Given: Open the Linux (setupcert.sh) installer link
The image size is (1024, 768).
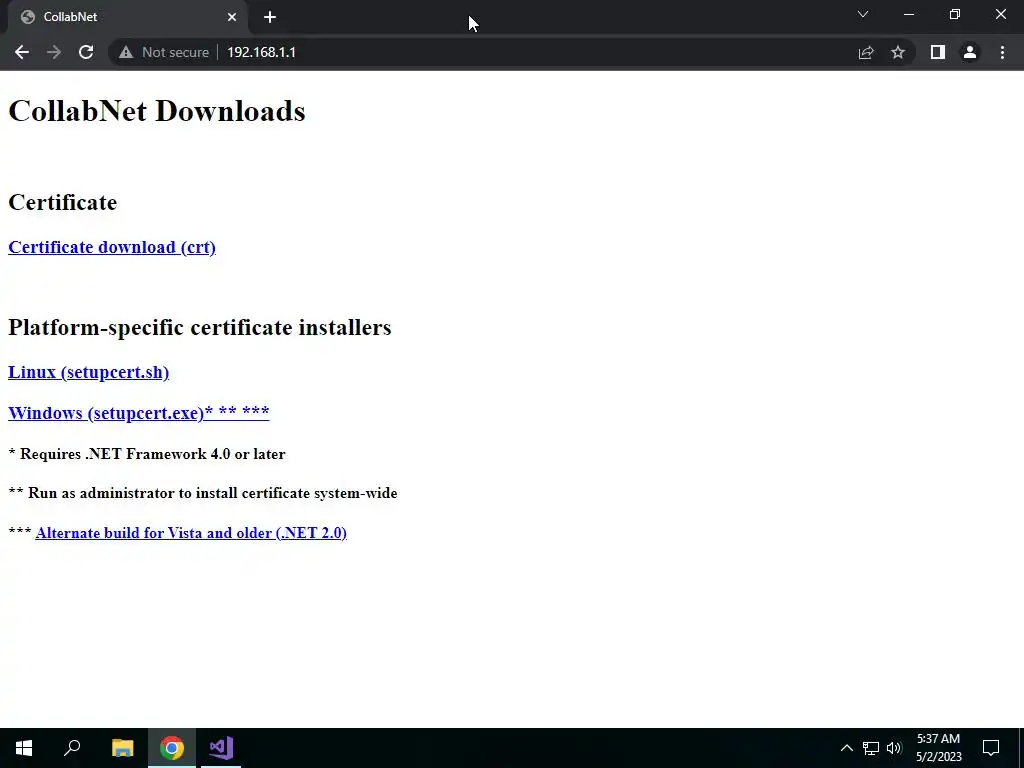Looking at the screenshot, I should pos(88,372).
